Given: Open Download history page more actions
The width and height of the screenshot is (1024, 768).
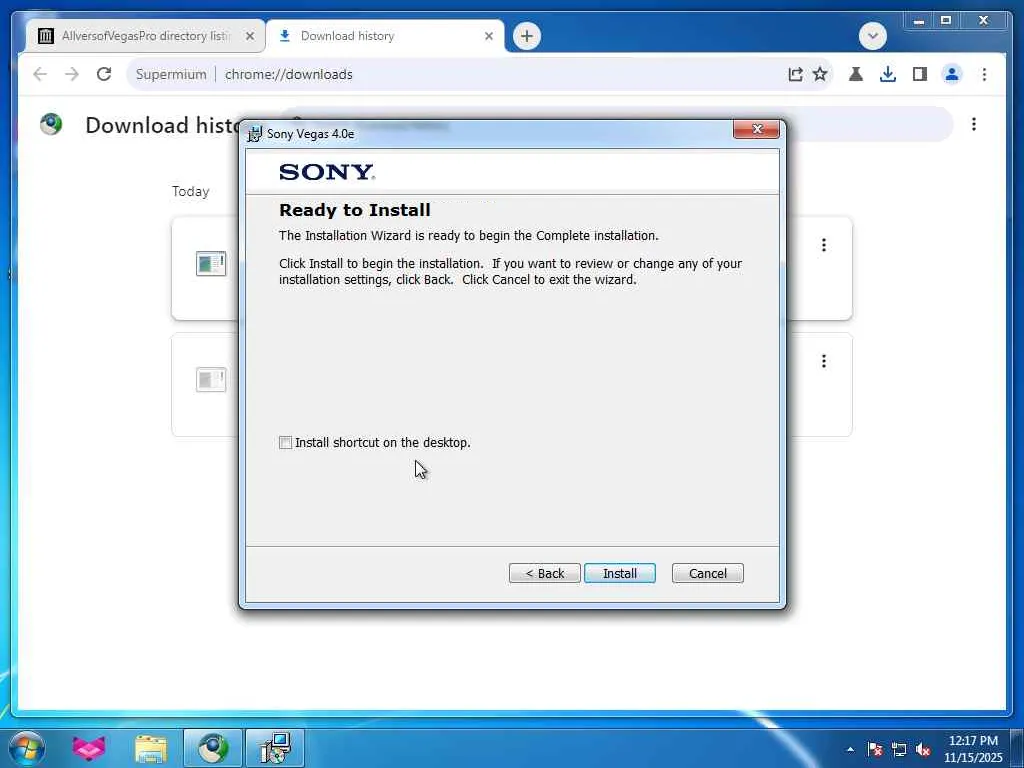Looking at the screenshot, I should [974, 124].
